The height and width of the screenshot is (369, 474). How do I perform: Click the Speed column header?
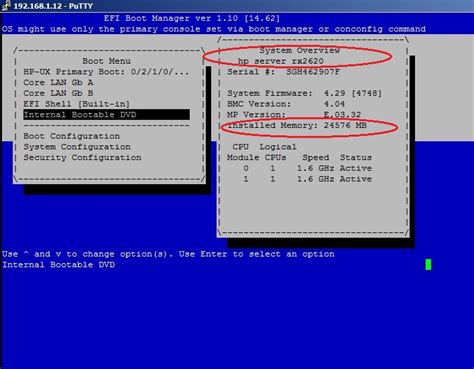[315, 157]
